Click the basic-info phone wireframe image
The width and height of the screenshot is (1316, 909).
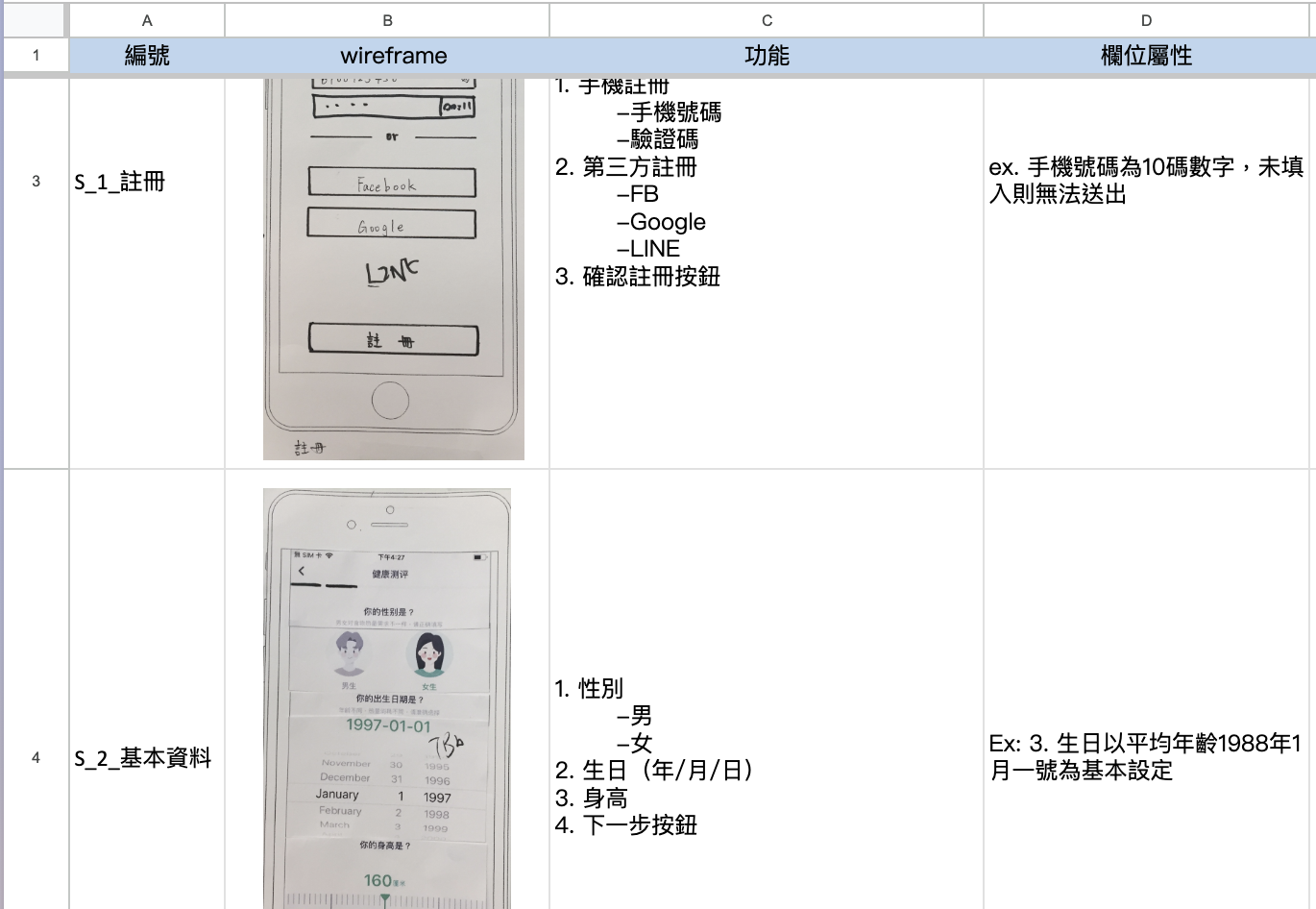pos(387,699)
